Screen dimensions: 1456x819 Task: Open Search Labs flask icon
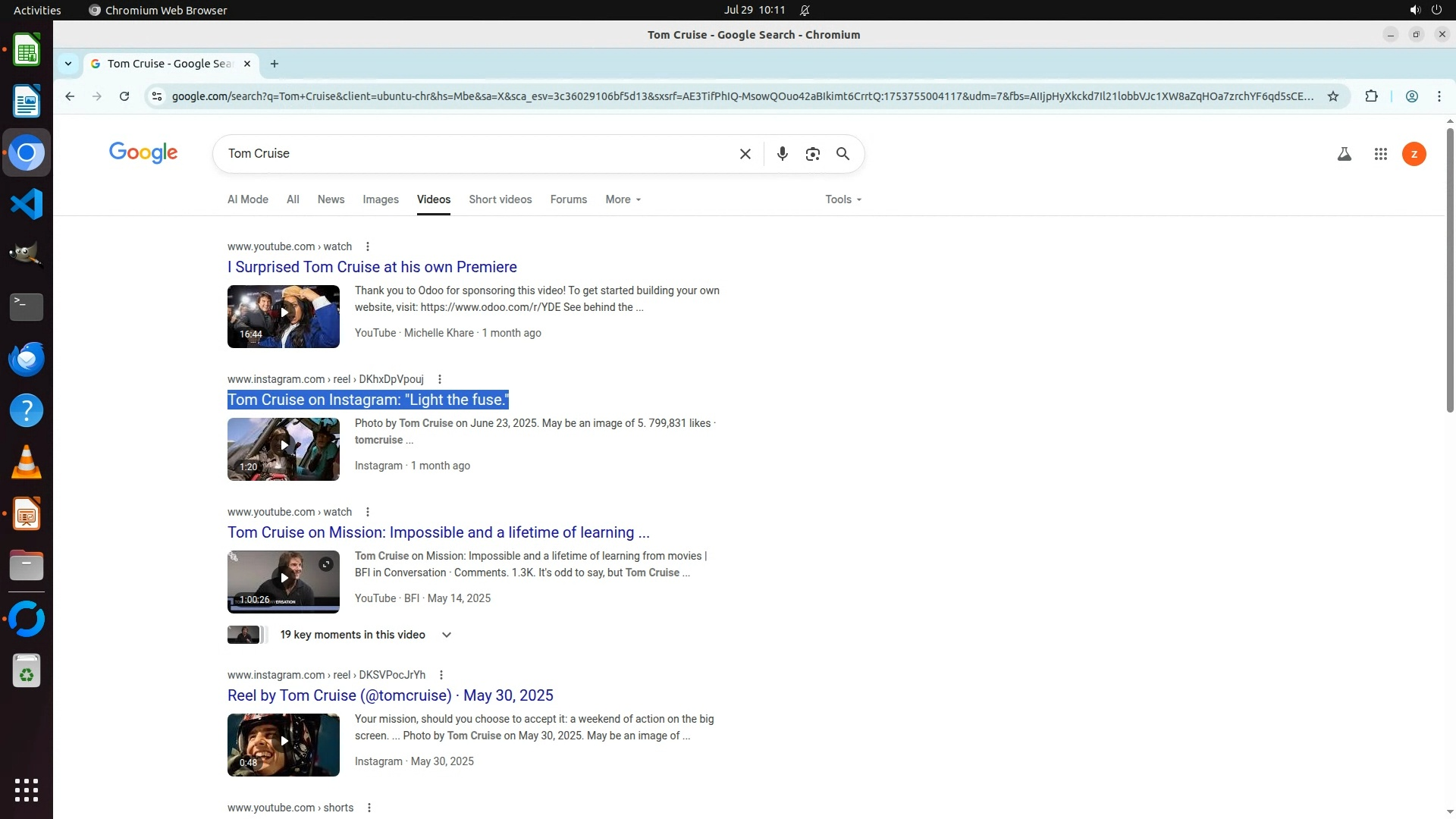(x=1344, y=154)
